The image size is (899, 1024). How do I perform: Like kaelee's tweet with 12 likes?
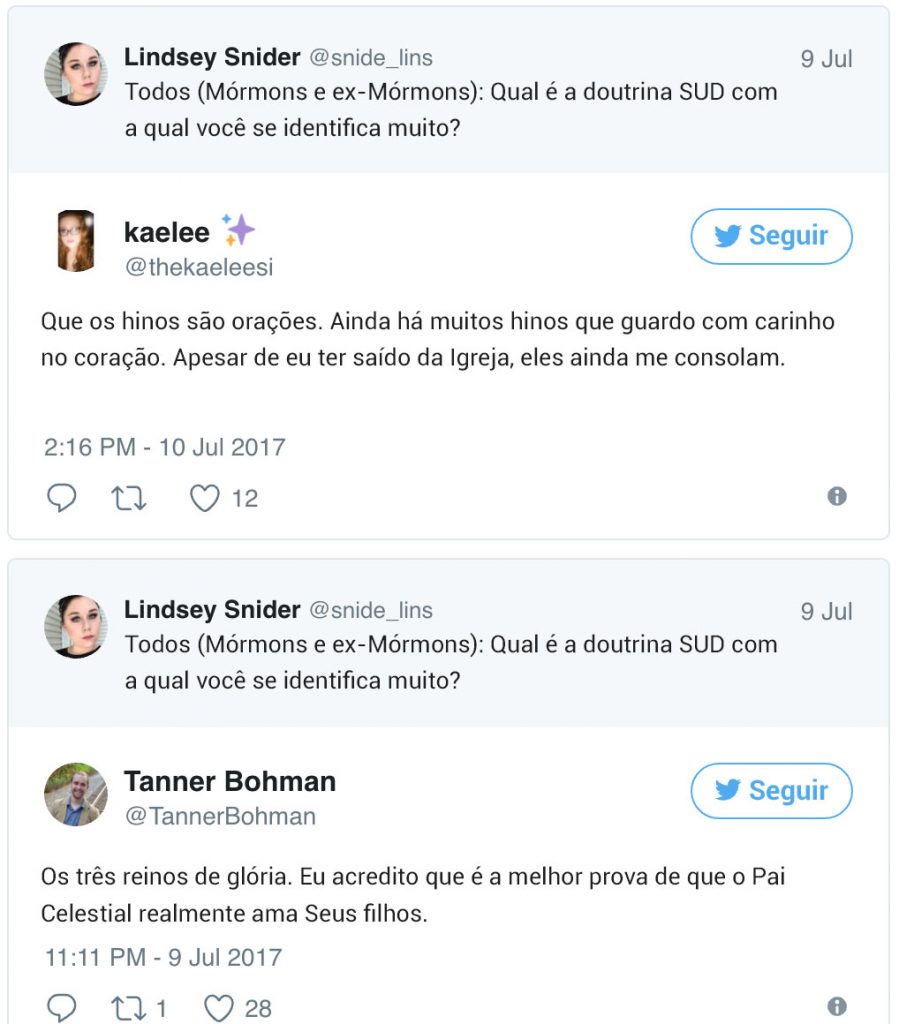(205, 497)
